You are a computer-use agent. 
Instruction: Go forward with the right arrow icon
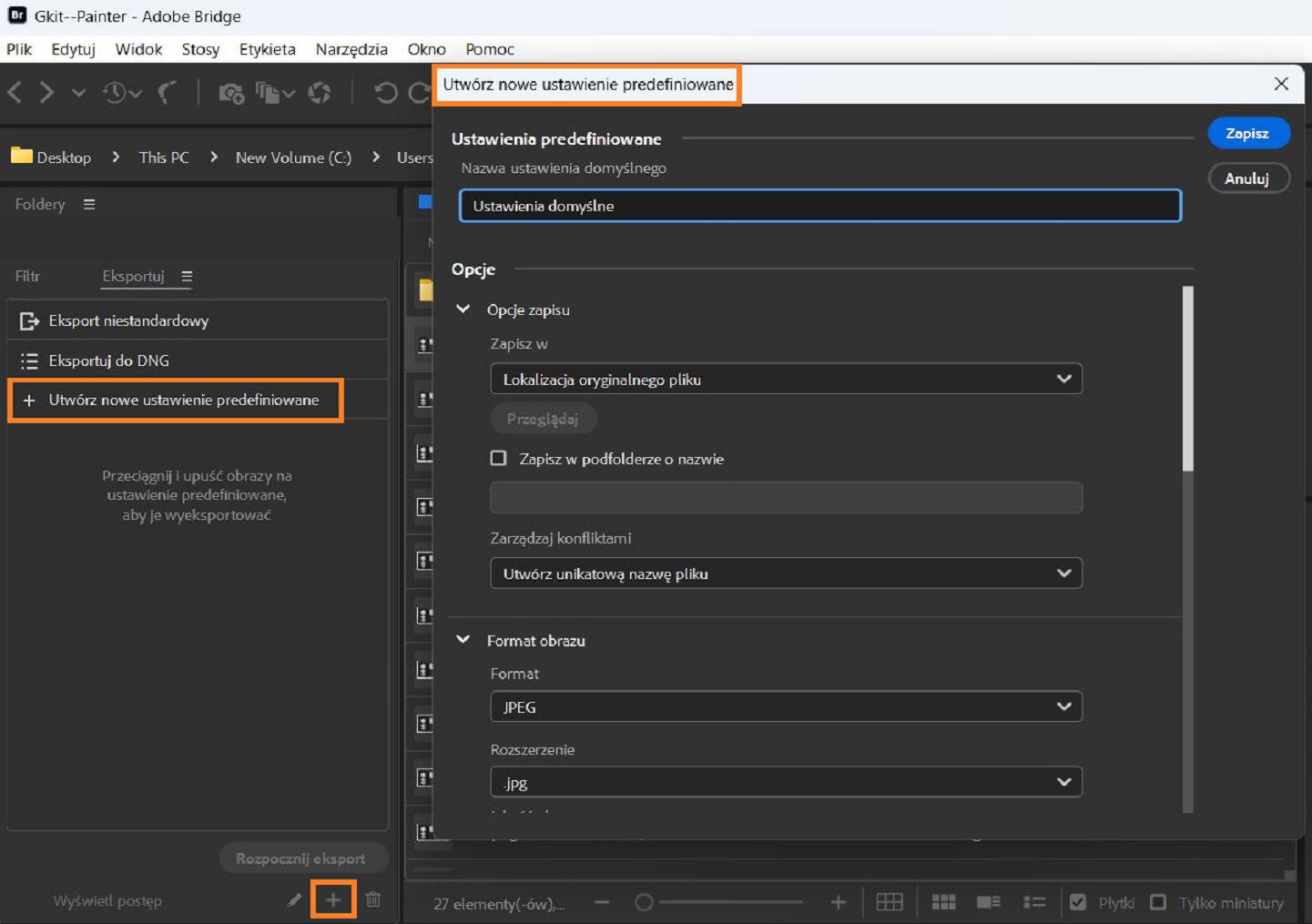[x=46, y=92]
